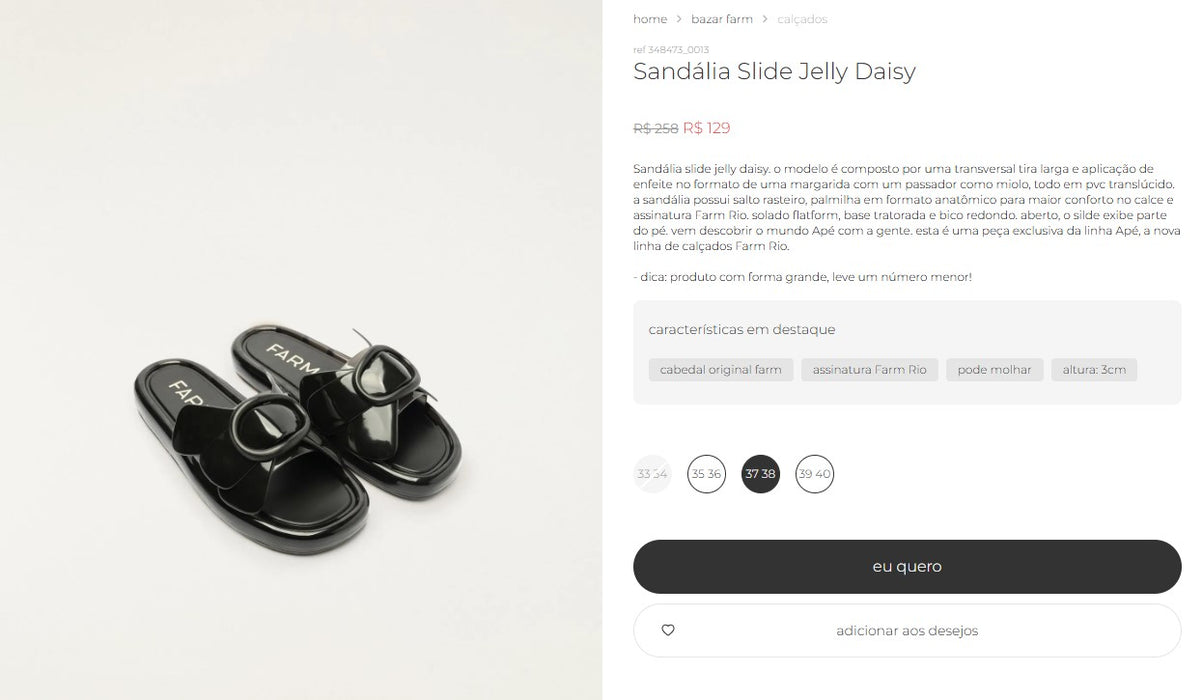1202x700 pixels.
Task: Click the heart wishlist icon
Action: tap(668, 630)
